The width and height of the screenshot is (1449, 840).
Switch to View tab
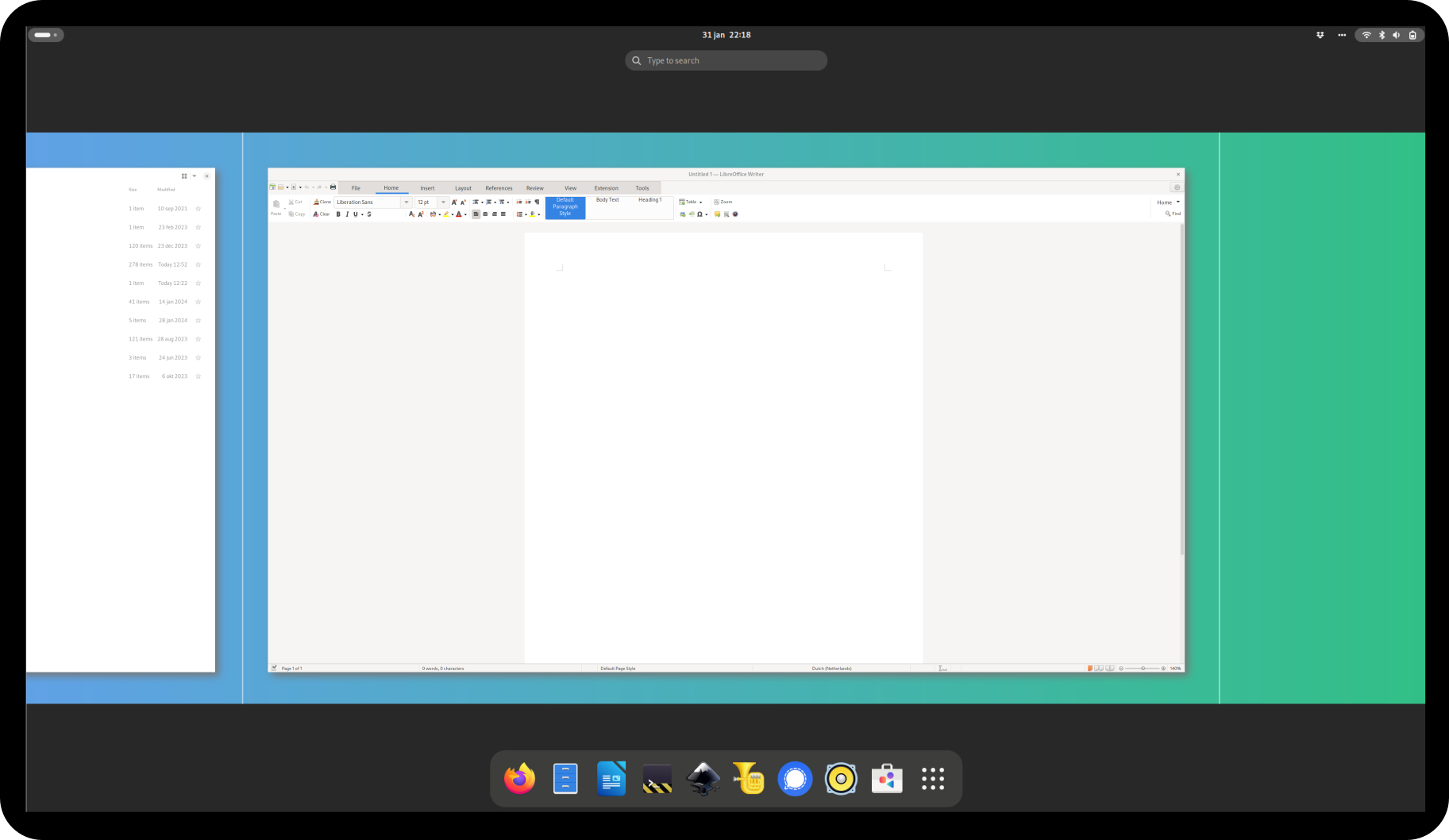[x=570, y=188]
